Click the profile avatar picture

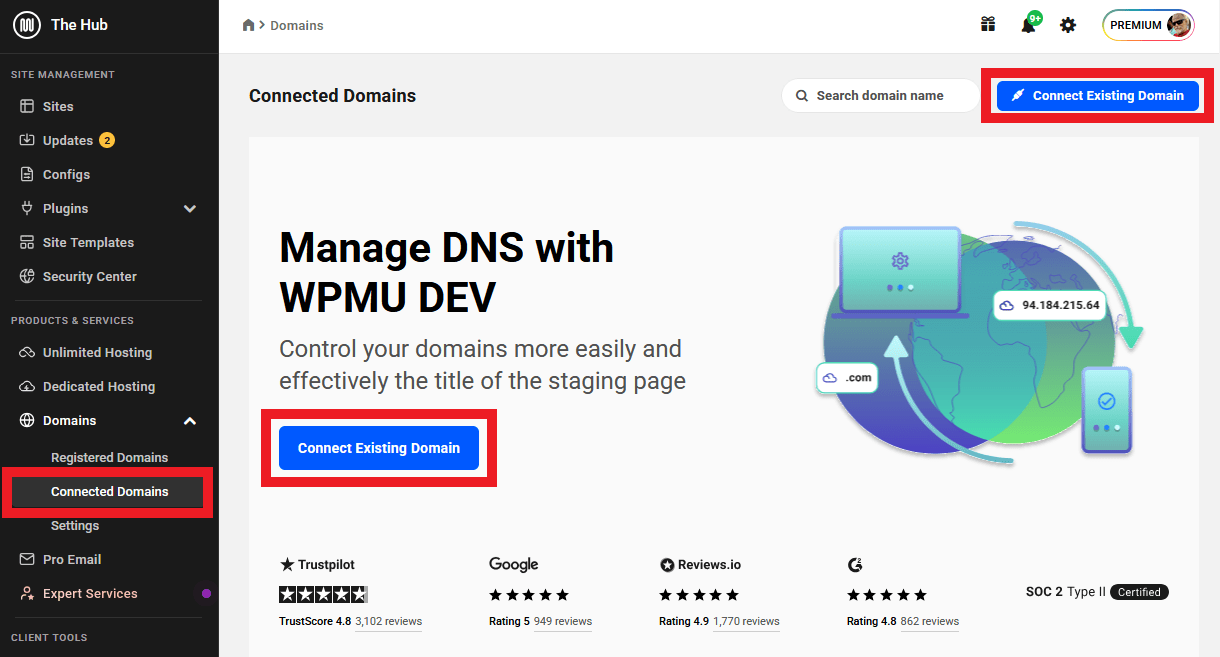click(x=1179, y=25)
